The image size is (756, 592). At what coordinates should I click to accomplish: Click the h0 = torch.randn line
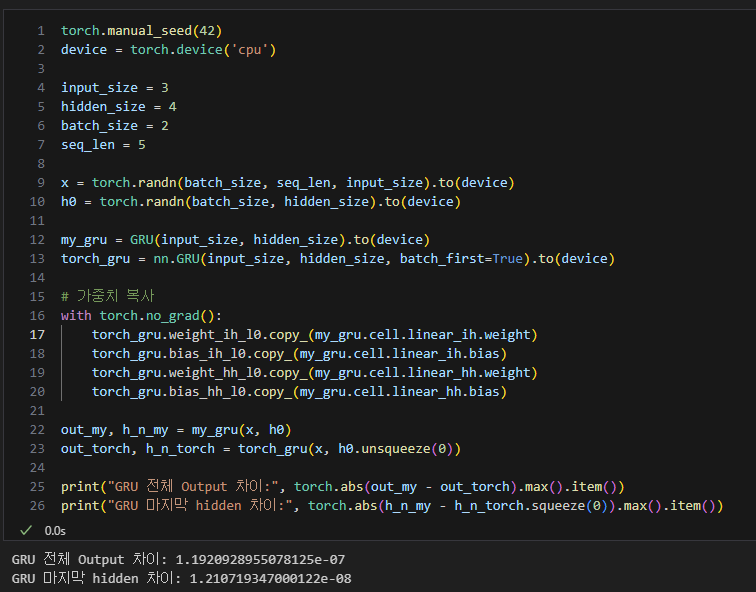[x=261, y=202]
